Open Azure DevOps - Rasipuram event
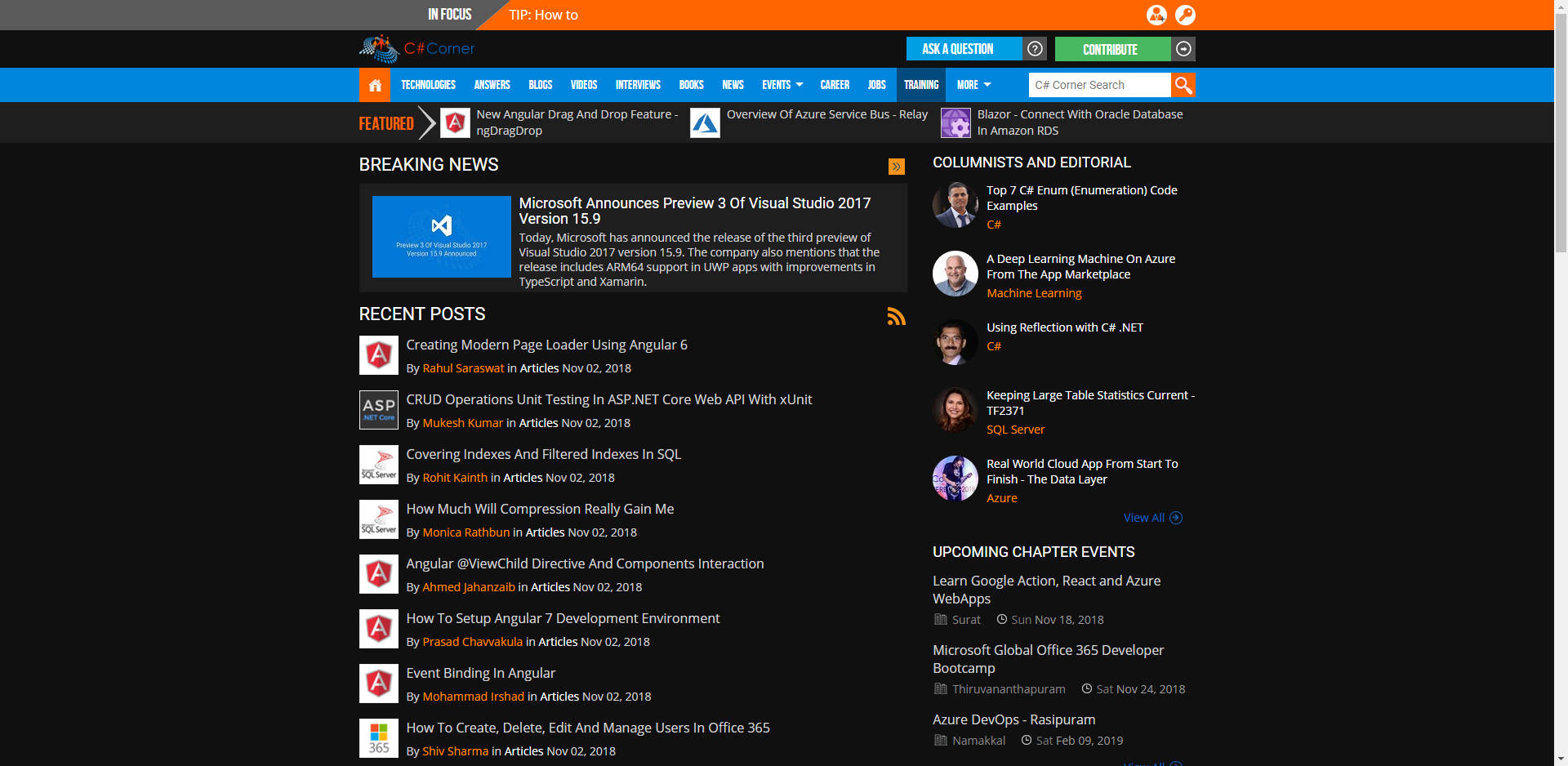This screenshot has width=1568, height=766. [1014, 719]
